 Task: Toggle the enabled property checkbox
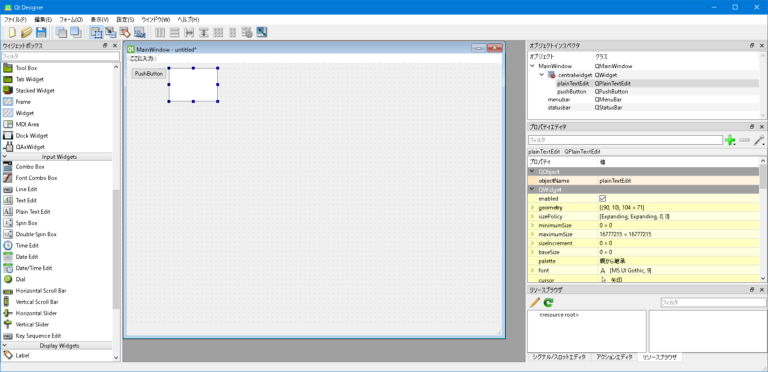coord(602,199)
